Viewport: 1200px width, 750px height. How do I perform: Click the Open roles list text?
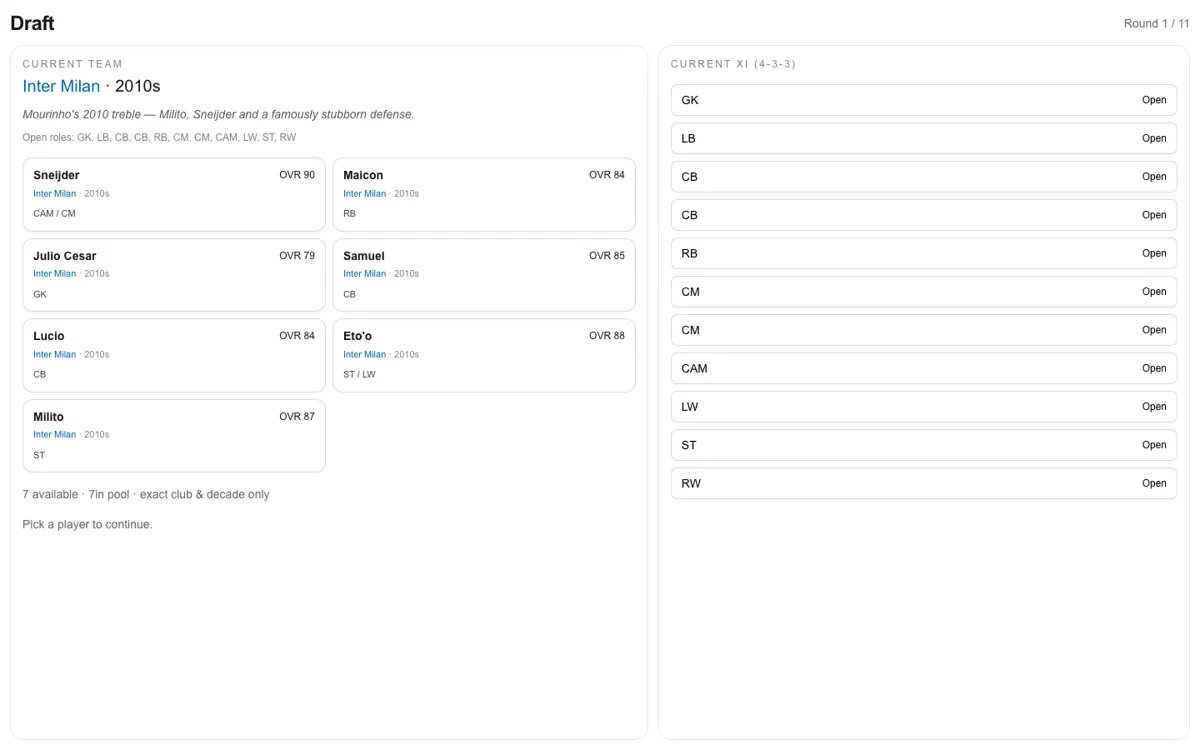(159, 138)
